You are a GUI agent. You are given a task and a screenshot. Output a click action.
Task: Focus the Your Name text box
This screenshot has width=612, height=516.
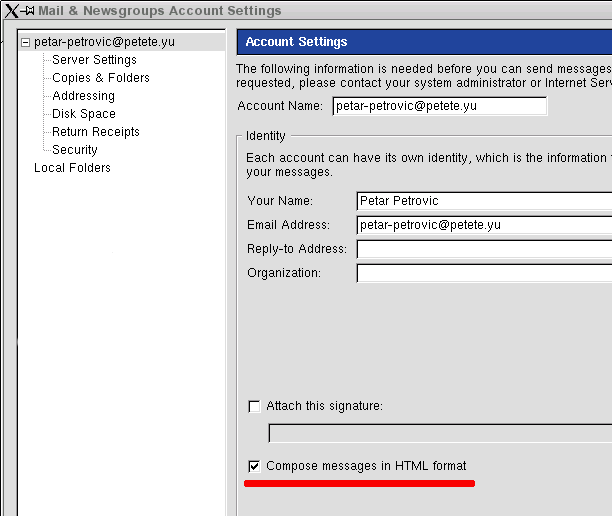point(484,201)
